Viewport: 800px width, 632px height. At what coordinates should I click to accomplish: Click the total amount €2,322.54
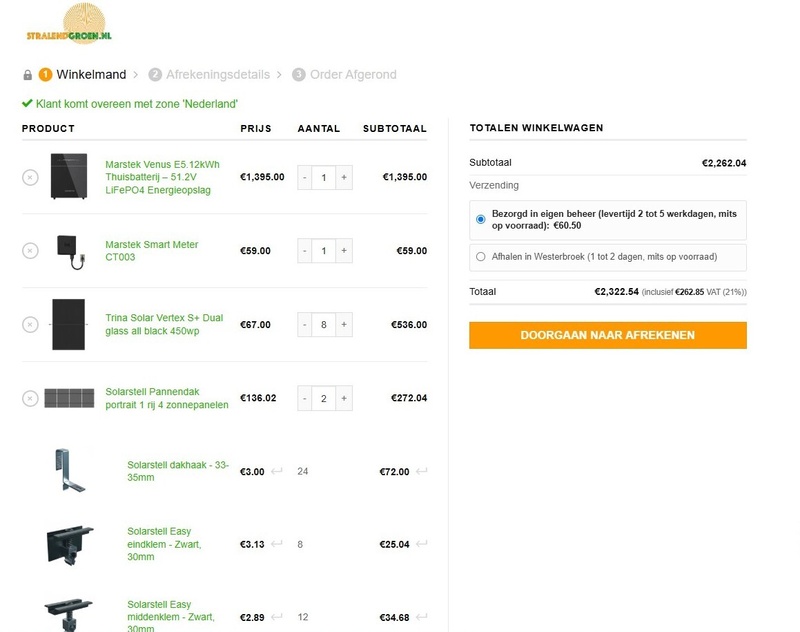coord(616,292)
